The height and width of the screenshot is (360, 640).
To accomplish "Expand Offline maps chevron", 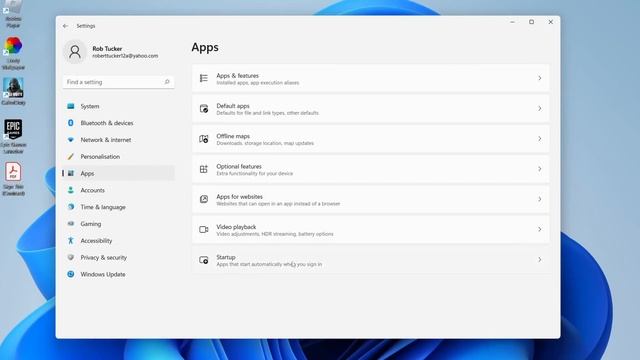I will 540,139.
